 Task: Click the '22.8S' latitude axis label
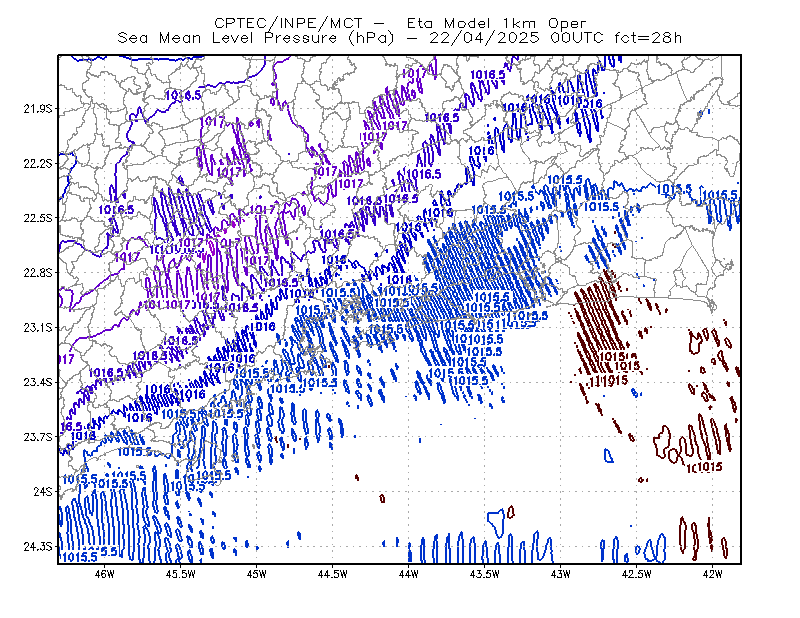coord(38,273)
